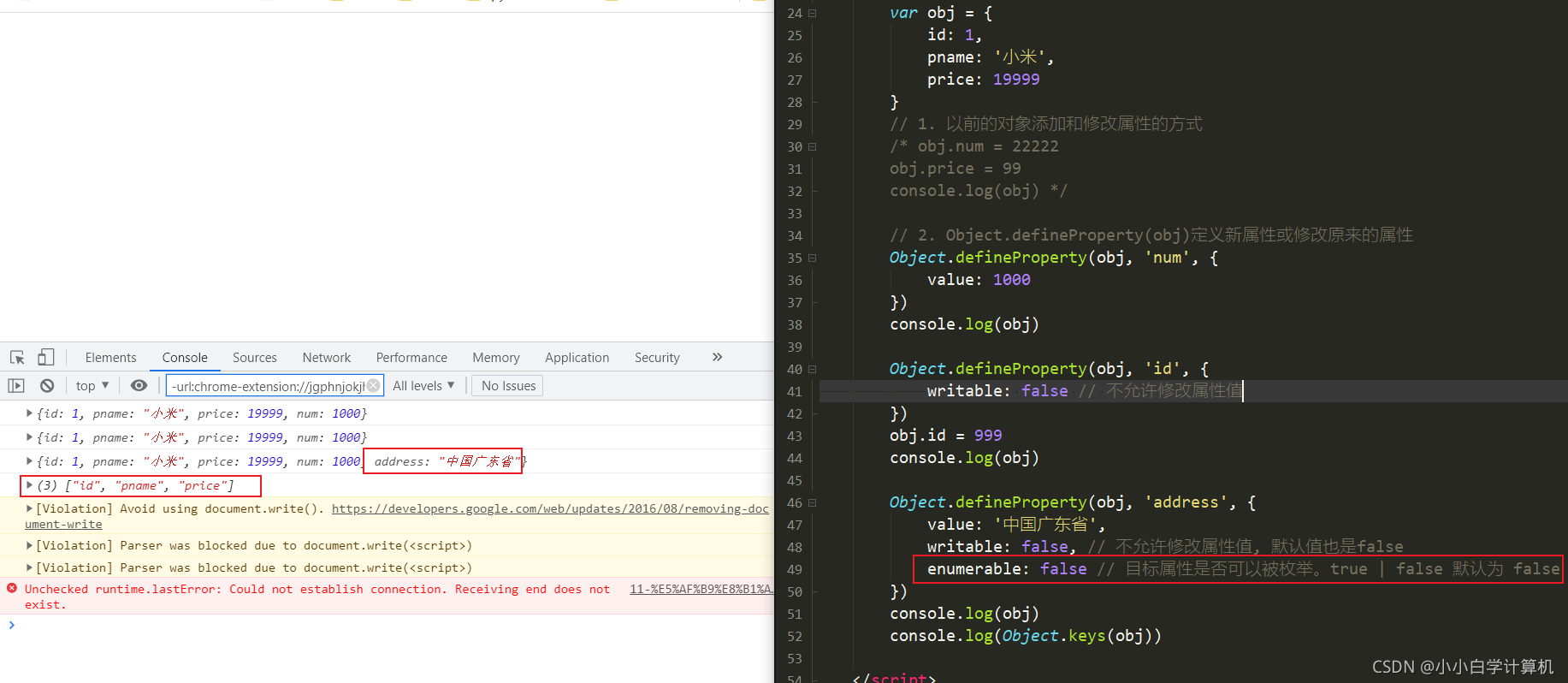Show the console sidebar icon

coord(16,386)
